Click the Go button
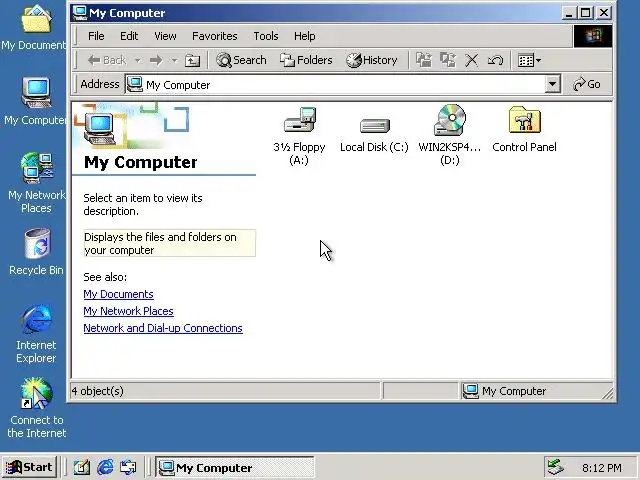 click(587, 84)
